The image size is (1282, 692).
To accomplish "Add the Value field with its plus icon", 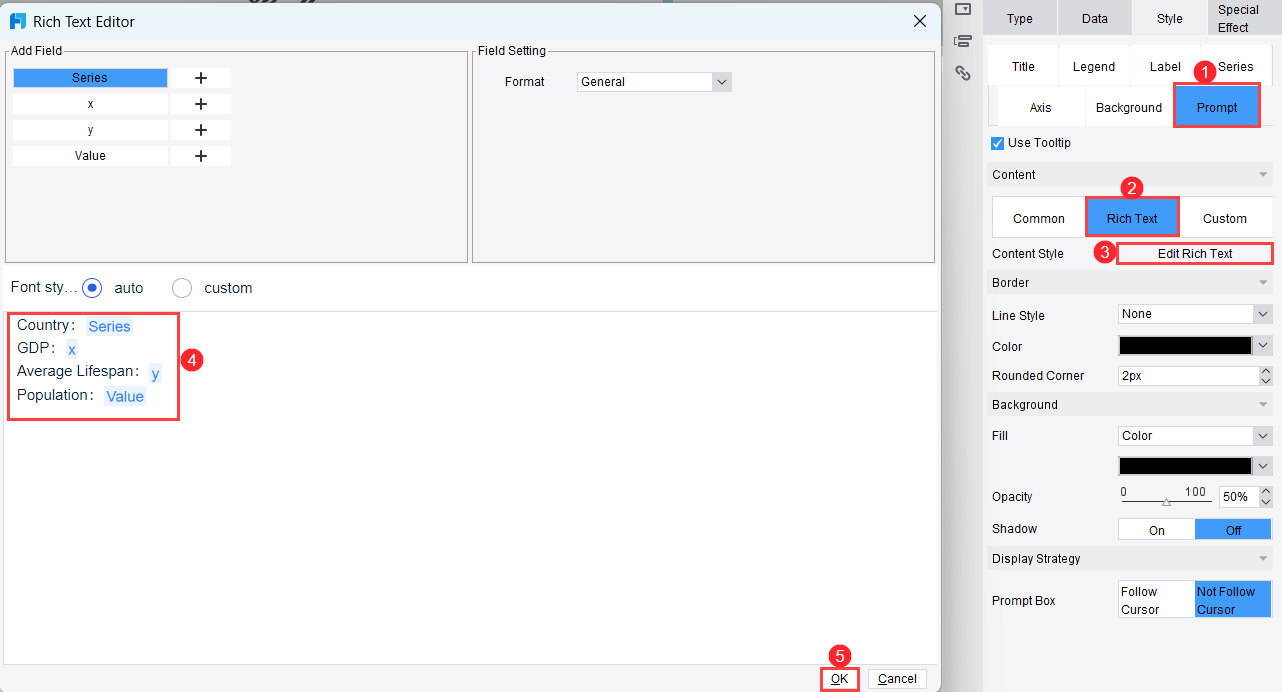I will pos(200,156).
